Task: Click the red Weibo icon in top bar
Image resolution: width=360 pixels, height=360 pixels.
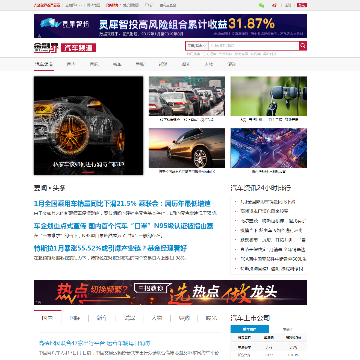Action: [x=274, y=5]
